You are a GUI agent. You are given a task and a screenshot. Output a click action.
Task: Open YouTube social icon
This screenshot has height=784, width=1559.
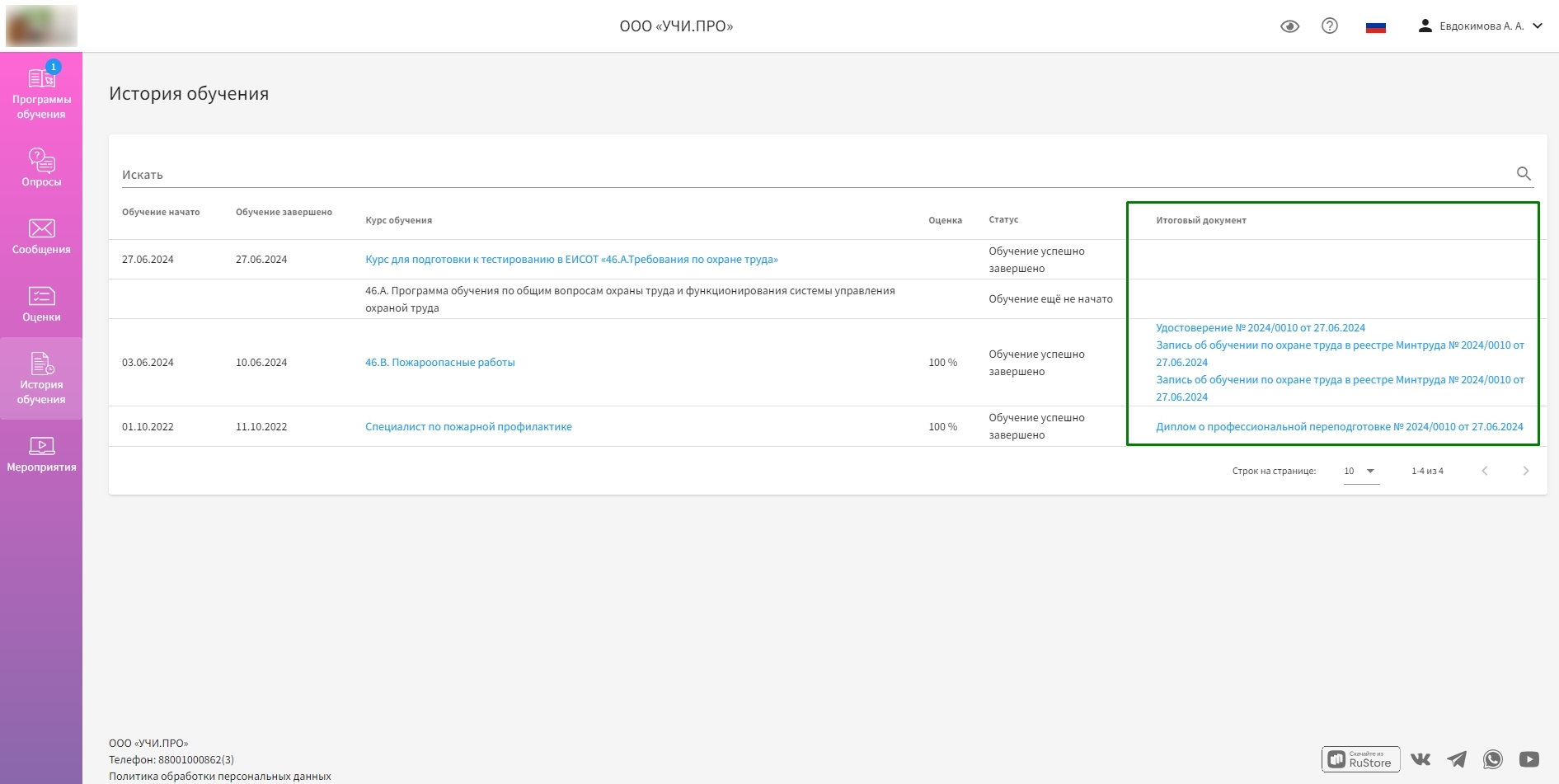[x=1528, y=759]
